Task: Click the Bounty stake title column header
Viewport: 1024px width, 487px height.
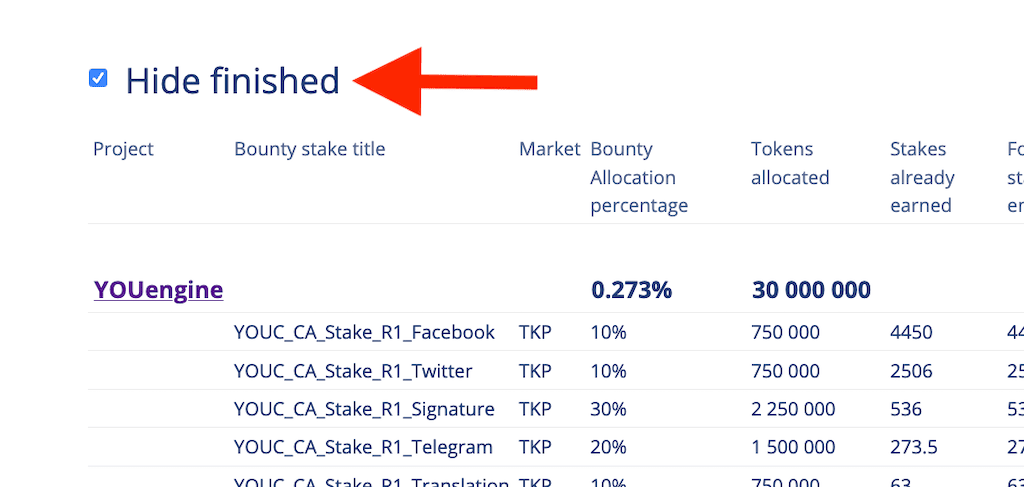Action: [310, 149]
